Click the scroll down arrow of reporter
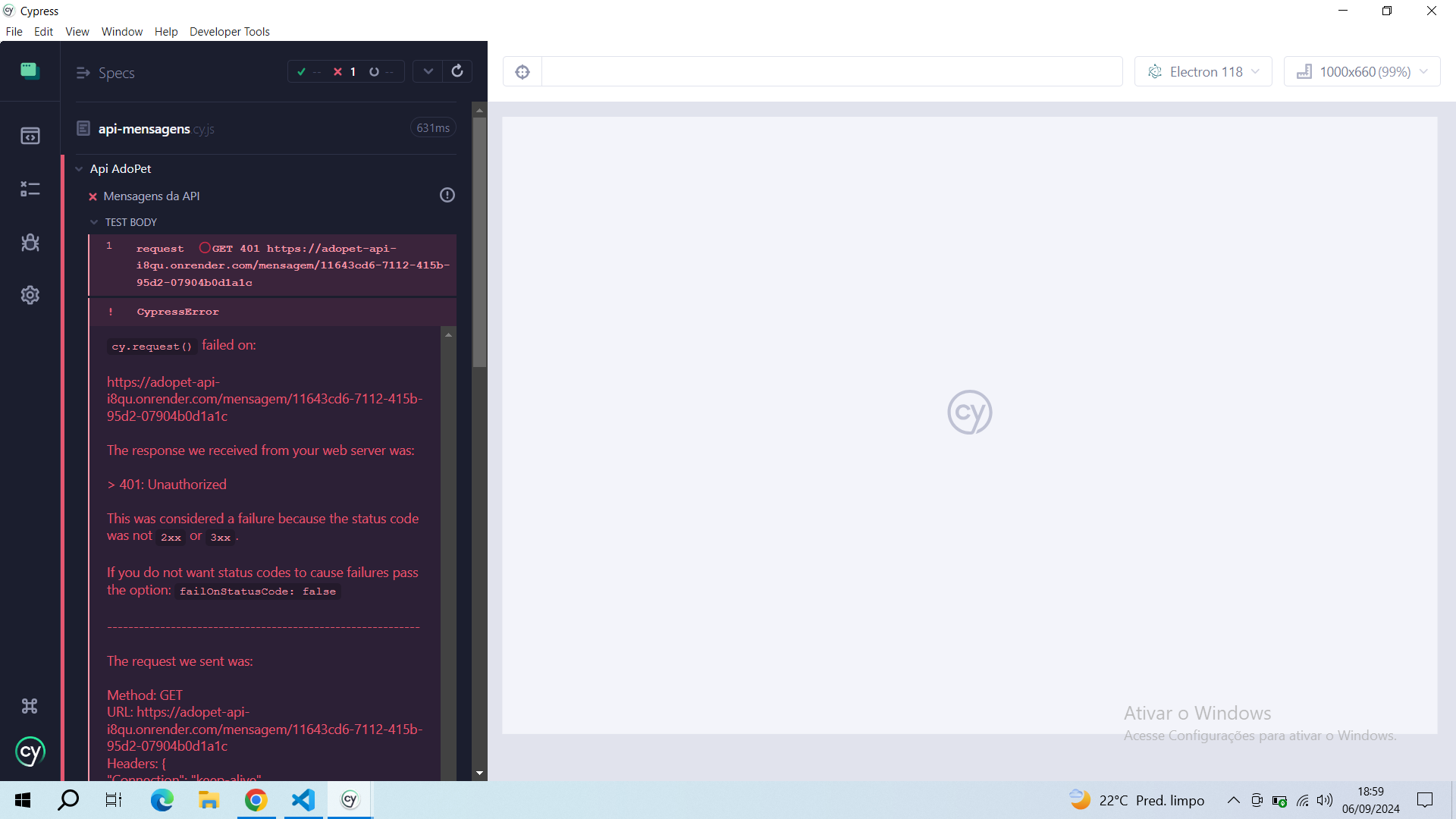Viewport: 1456px width, 819px height. click(x=479, y=773)
